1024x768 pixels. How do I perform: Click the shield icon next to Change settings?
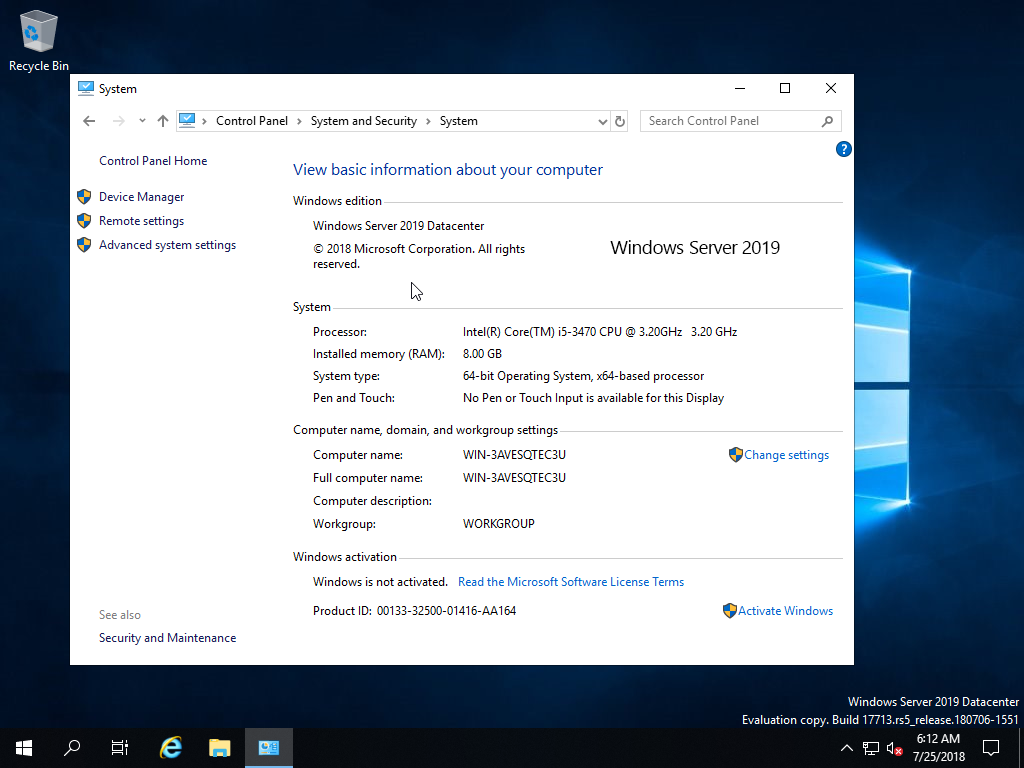click(x=736, y=455)
